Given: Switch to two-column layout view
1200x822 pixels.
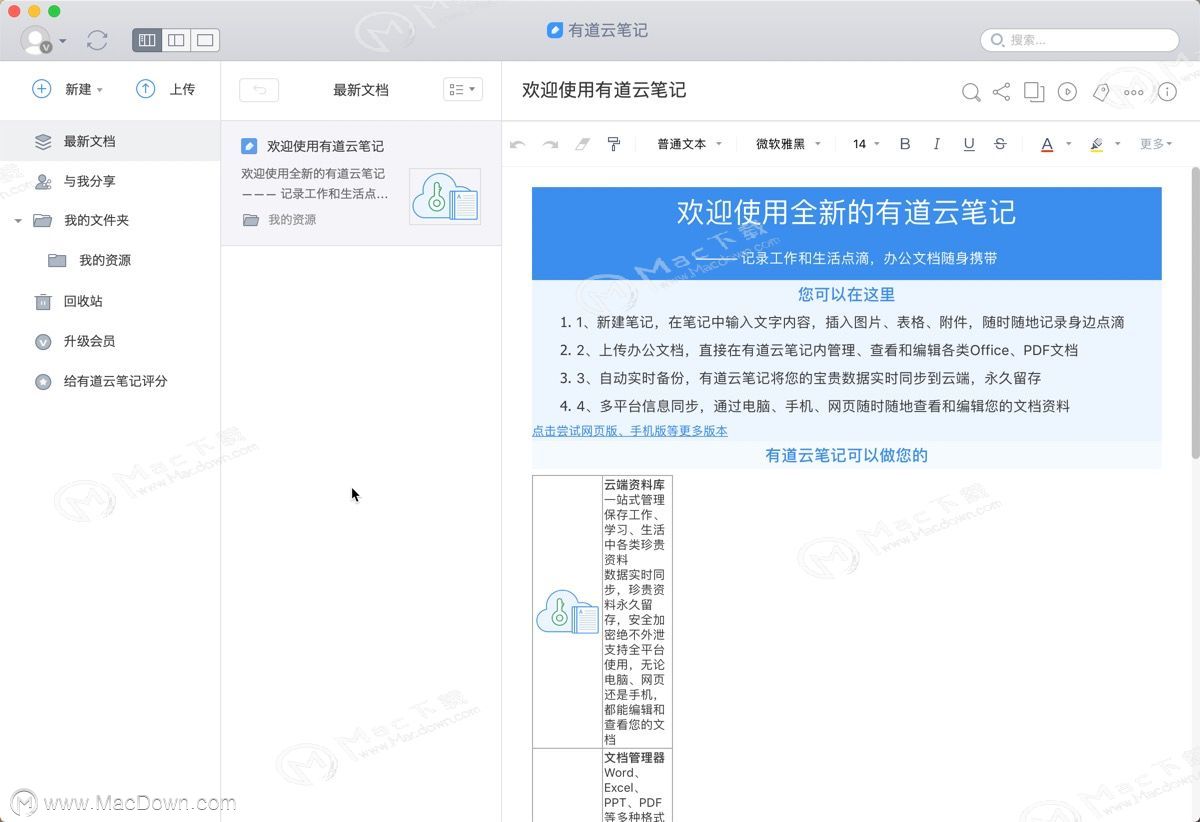Looking at the screenshot, I should point(176,40).
